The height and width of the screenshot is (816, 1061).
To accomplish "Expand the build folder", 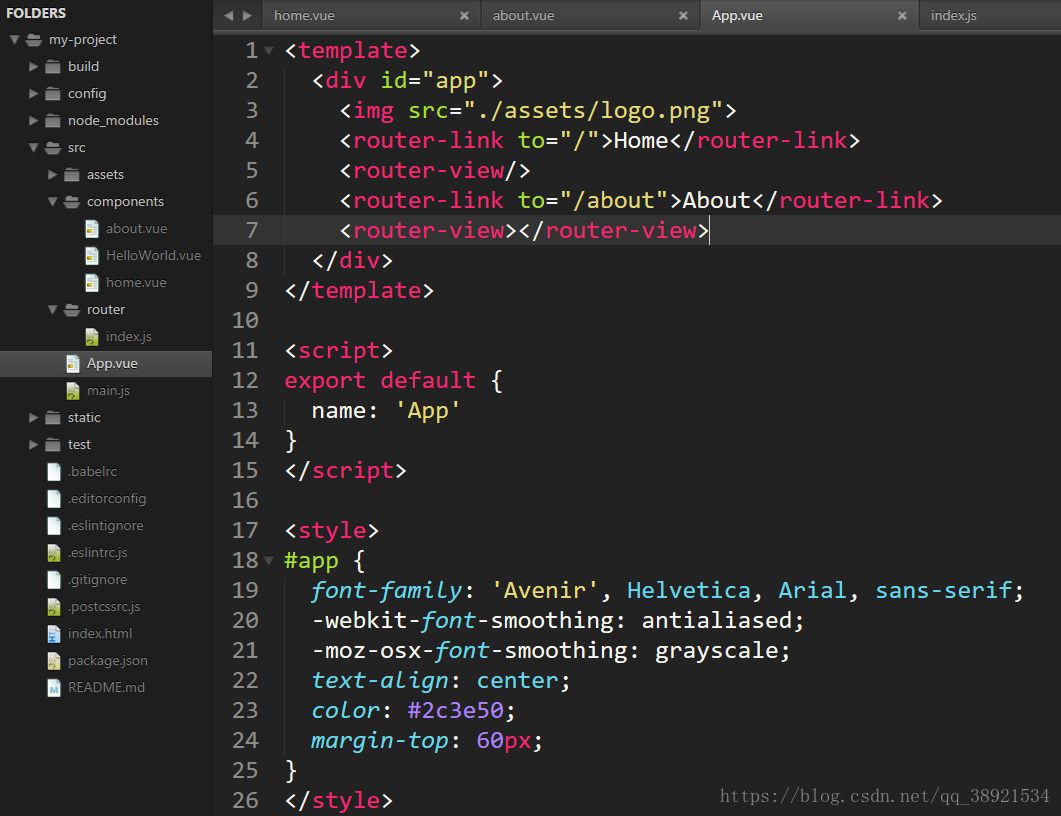I will pyautogui.click(x=33, y=67).
